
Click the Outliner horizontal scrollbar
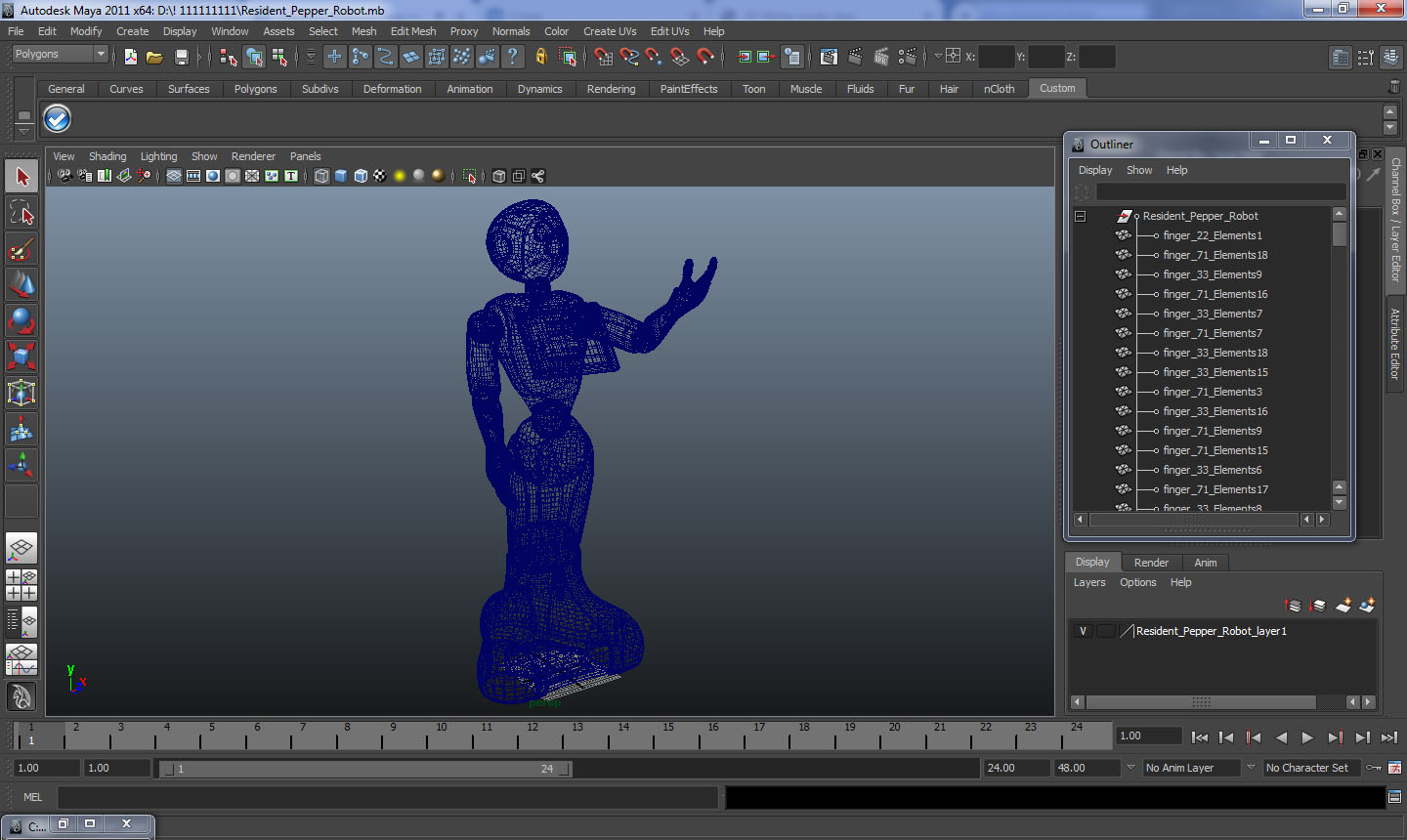click(1192, 520)
